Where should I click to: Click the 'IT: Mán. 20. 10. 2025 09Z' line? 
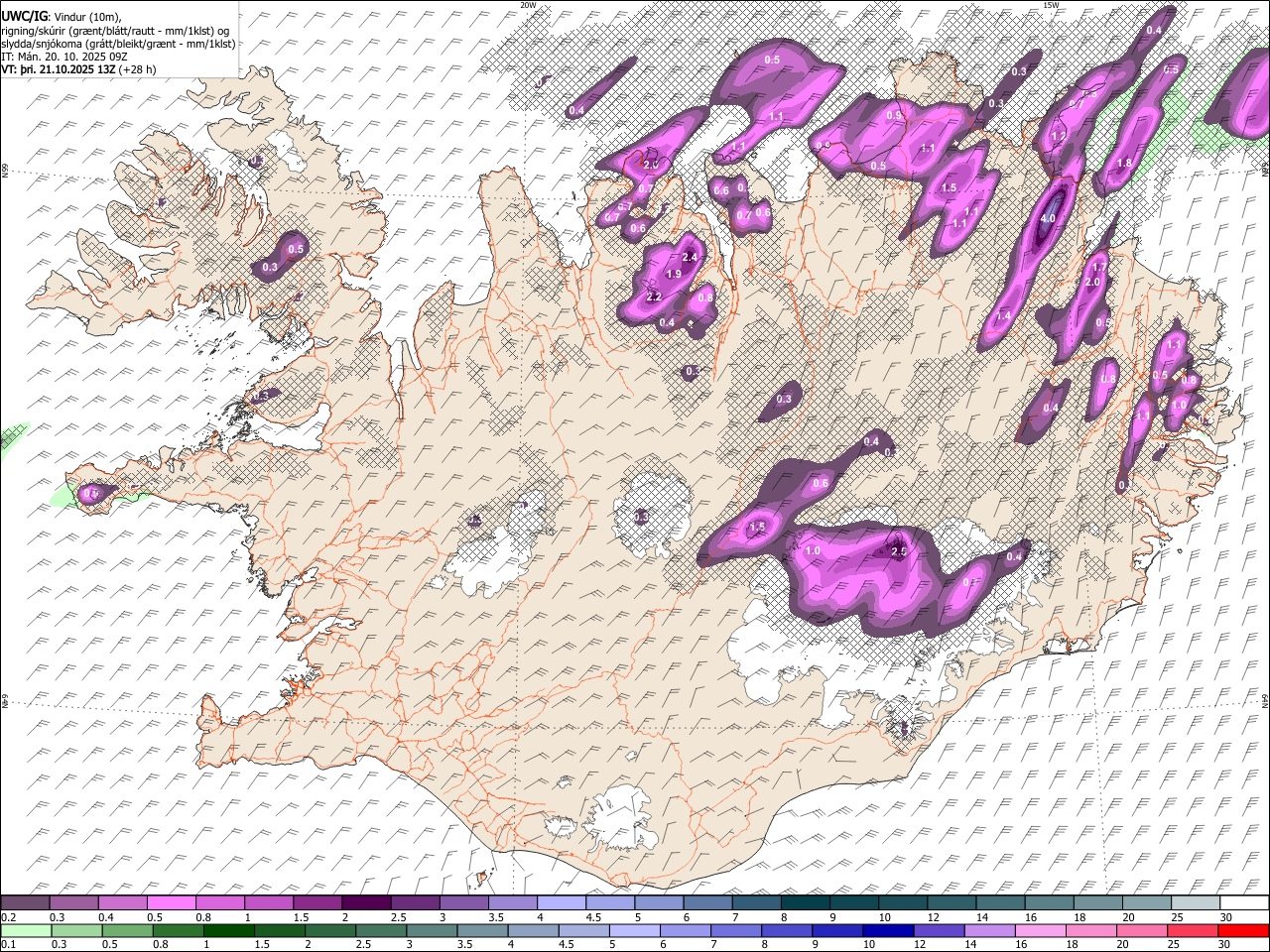(x=63, y=57)
